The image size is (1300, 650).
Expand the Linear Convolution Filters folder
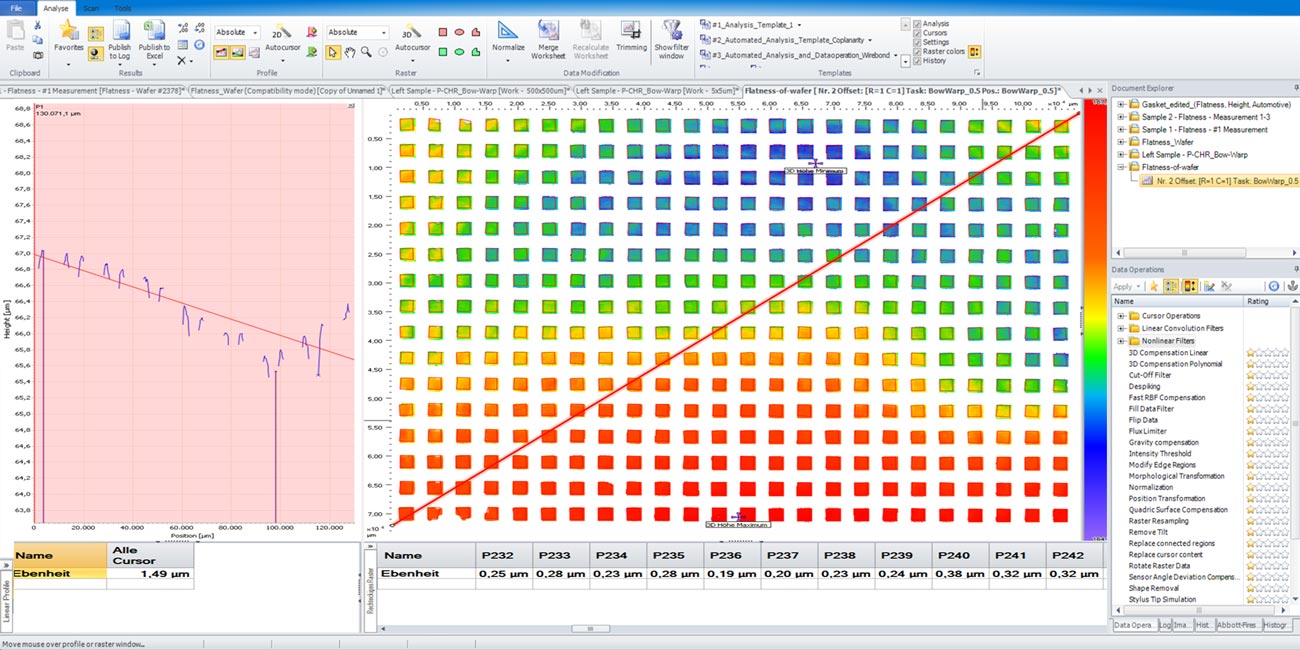coord(1120,328)
